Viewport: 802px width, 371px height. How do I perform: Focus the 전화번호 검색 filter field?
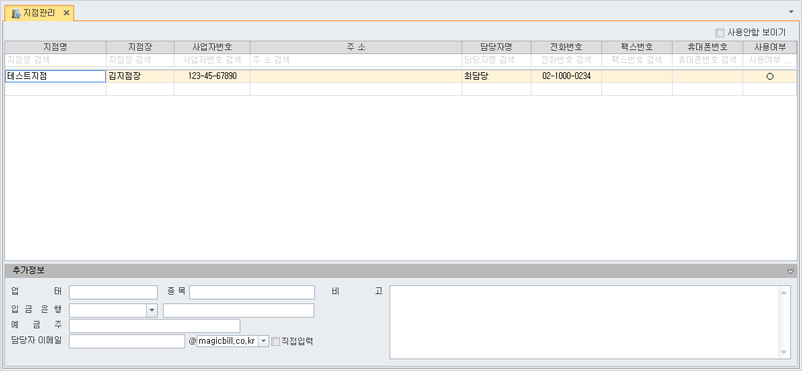[566, 60]
